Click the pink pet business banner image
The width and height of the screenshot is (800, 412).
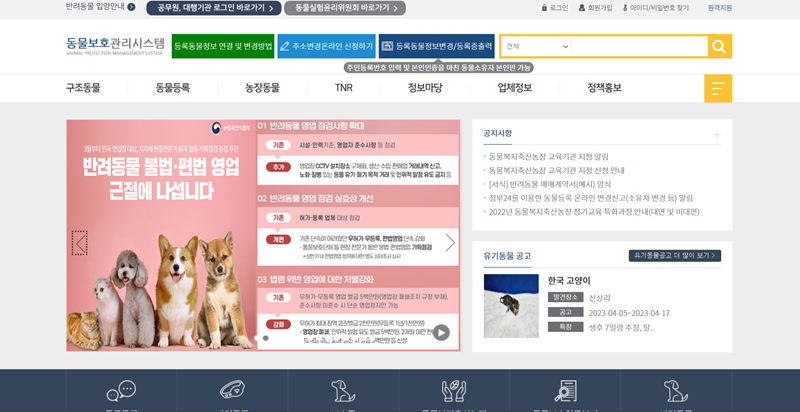pyautogui.click(x=263, y=236)
